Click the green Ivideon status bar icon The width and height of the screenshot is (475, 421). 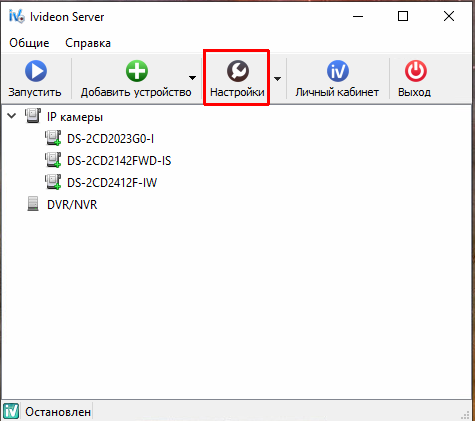pyautogui.click(x=11, y=412)
